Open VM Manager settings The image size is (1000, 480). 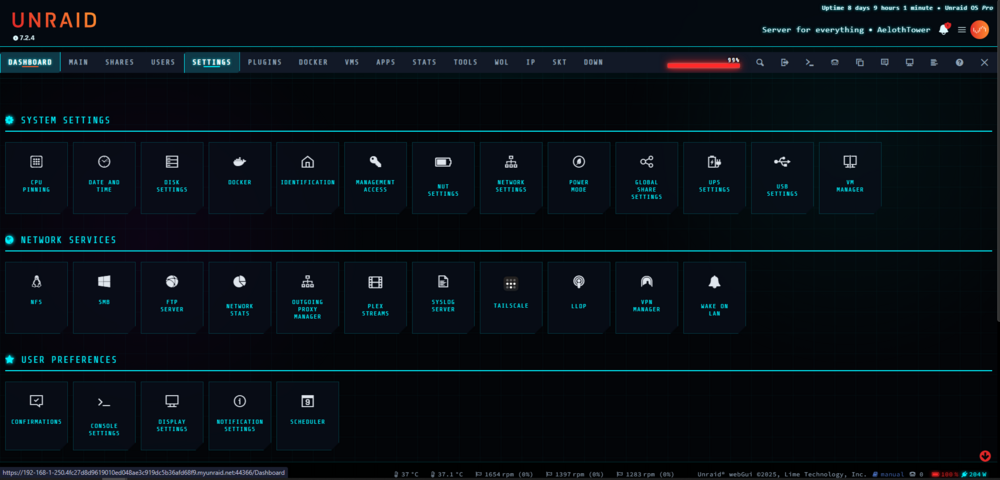click(850, 178)
